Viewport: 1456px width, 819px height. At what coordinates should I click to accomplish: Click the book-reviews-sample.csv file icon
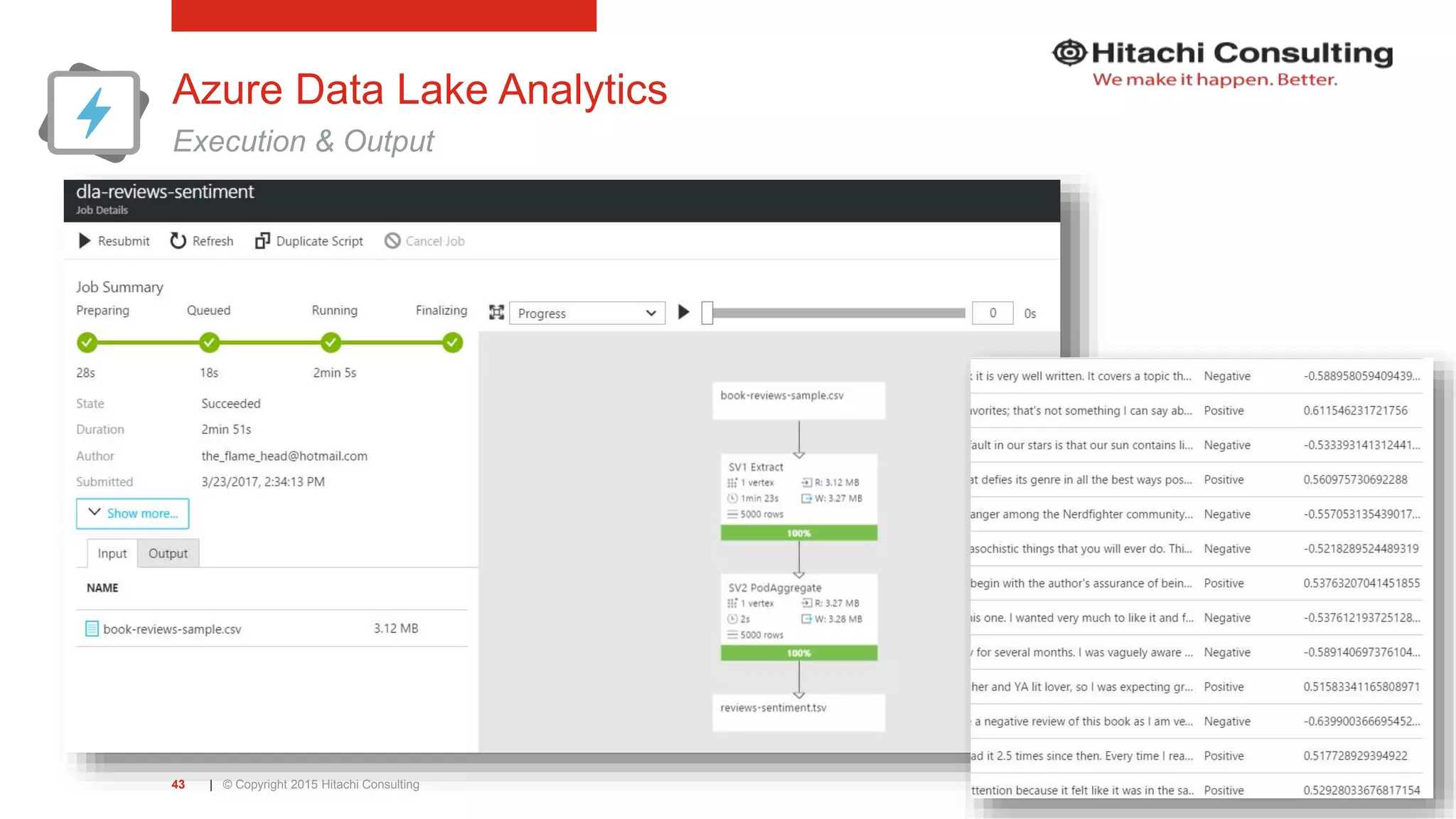[92, 628]
